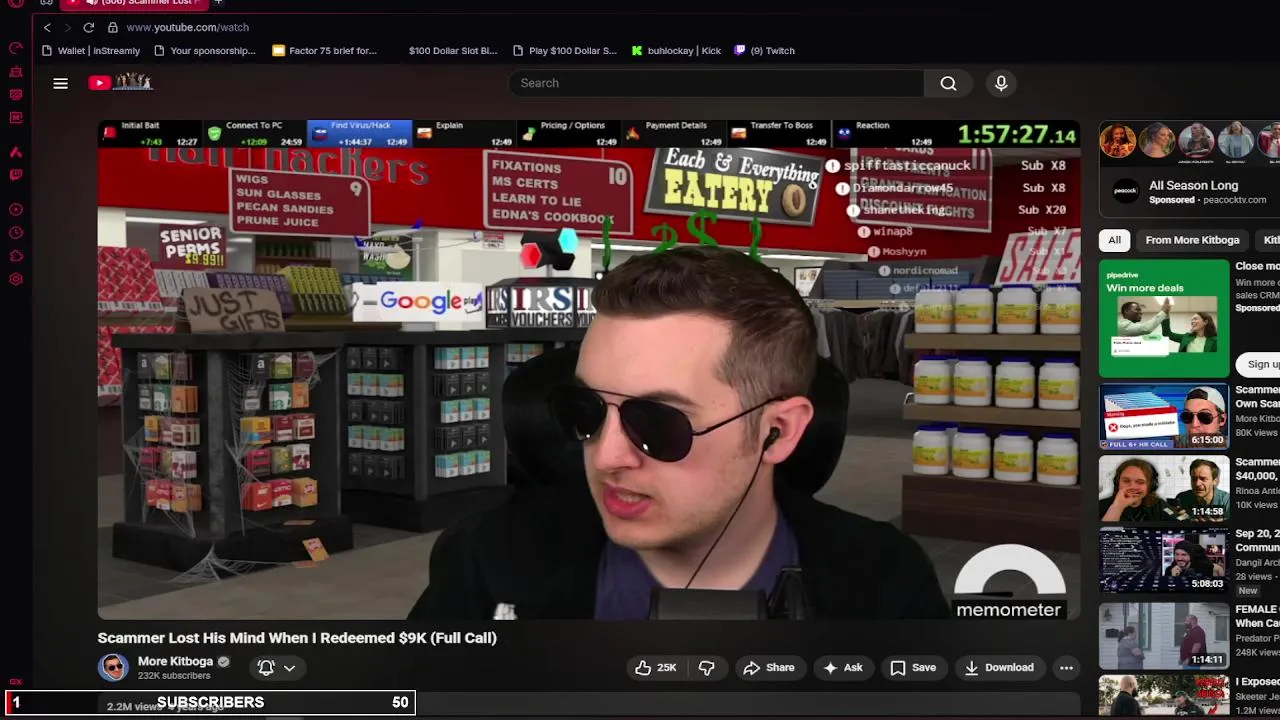Viewport: 1280px width, 720px height.
Task: Click the site padlock security icon
Action: [113, 27]
